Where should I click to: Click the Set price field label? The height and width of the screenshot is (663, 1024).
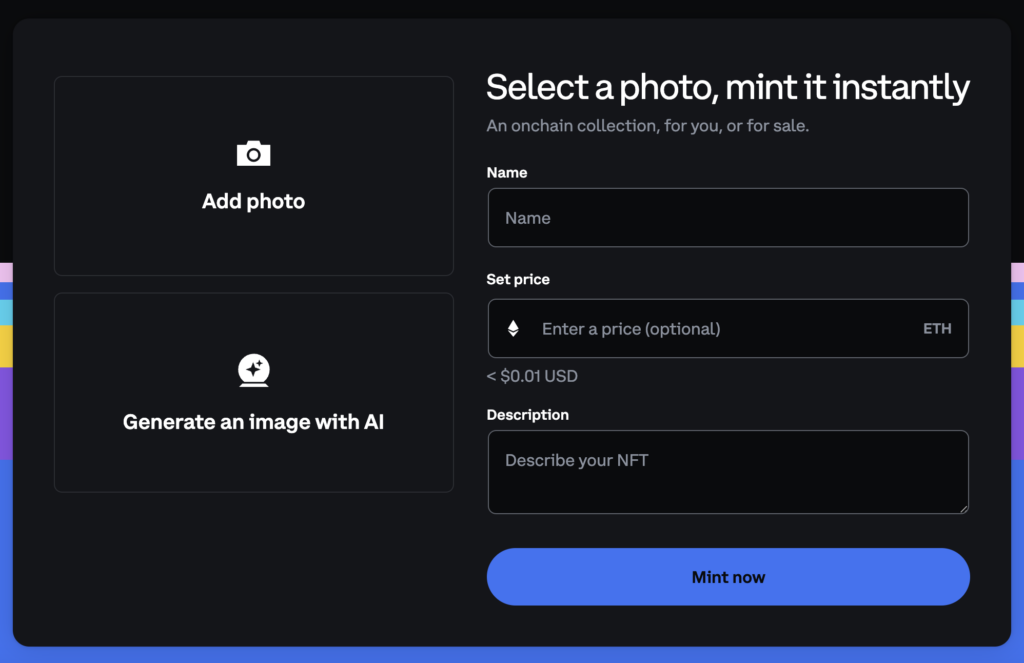(518, 279)
